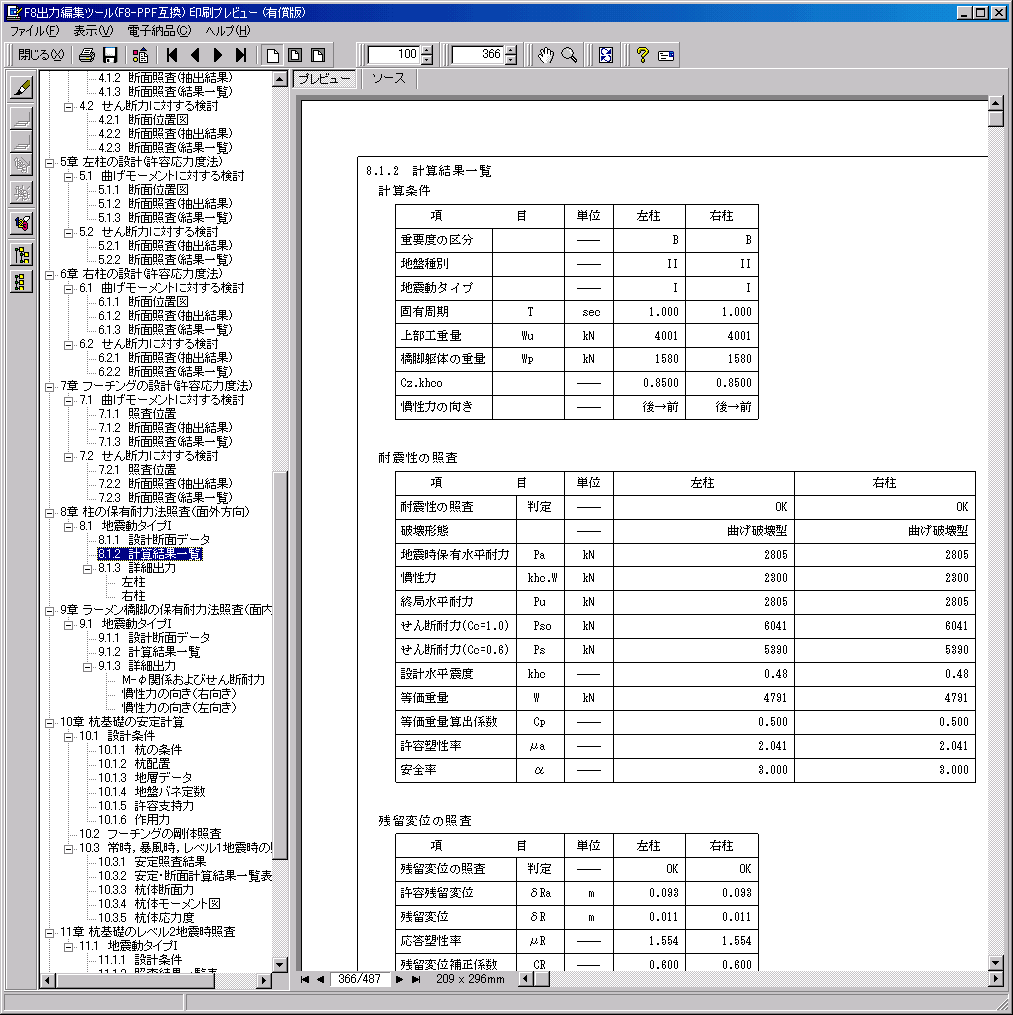Switch to the プレビュー tab

[x=324, y=79]
